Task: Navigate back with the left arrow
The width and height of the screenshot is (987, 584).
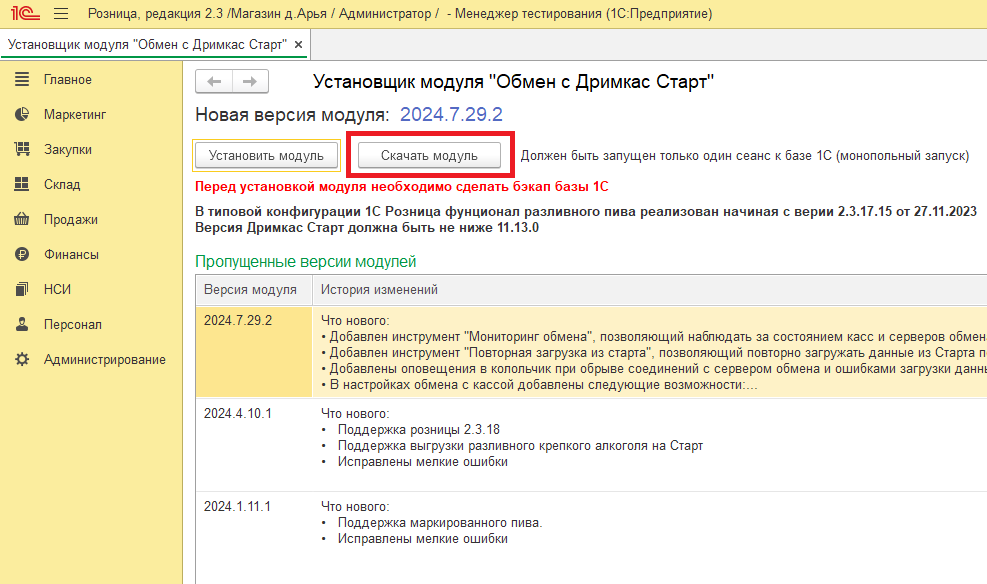Action: click(214, 82)
